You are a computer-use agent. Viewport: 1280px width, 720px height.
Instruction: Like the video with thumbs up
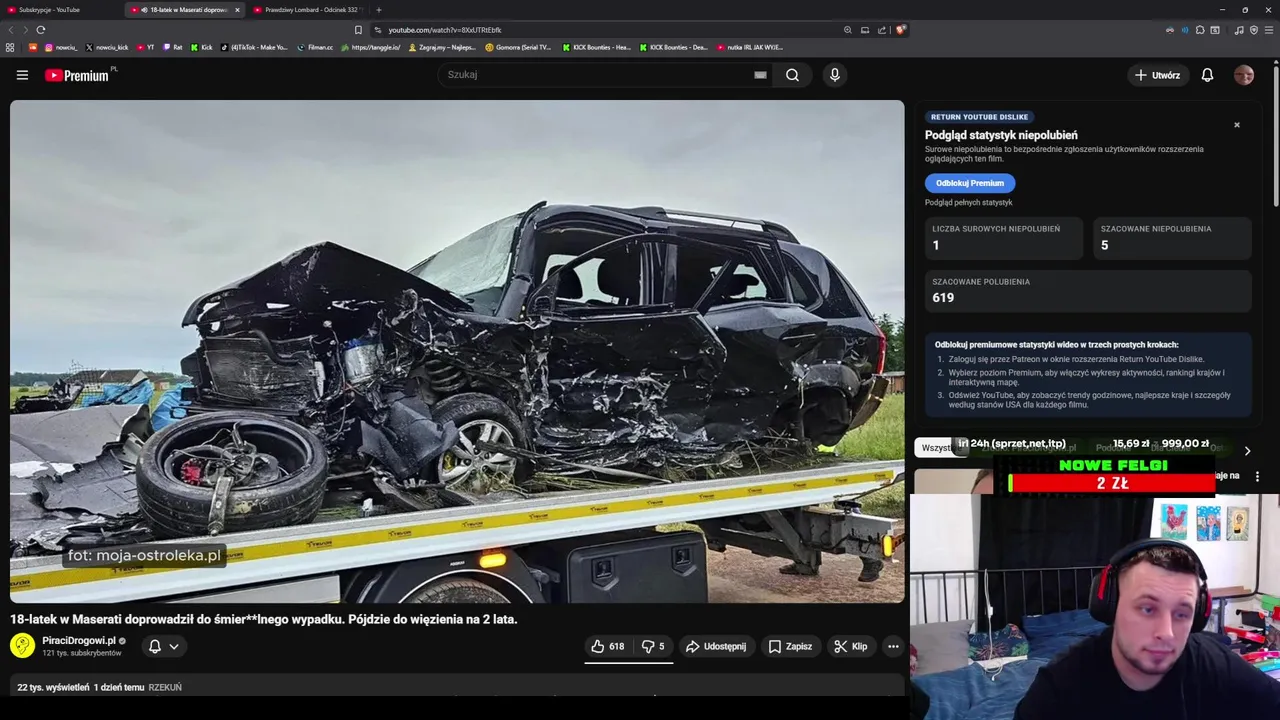pos(608,647)
